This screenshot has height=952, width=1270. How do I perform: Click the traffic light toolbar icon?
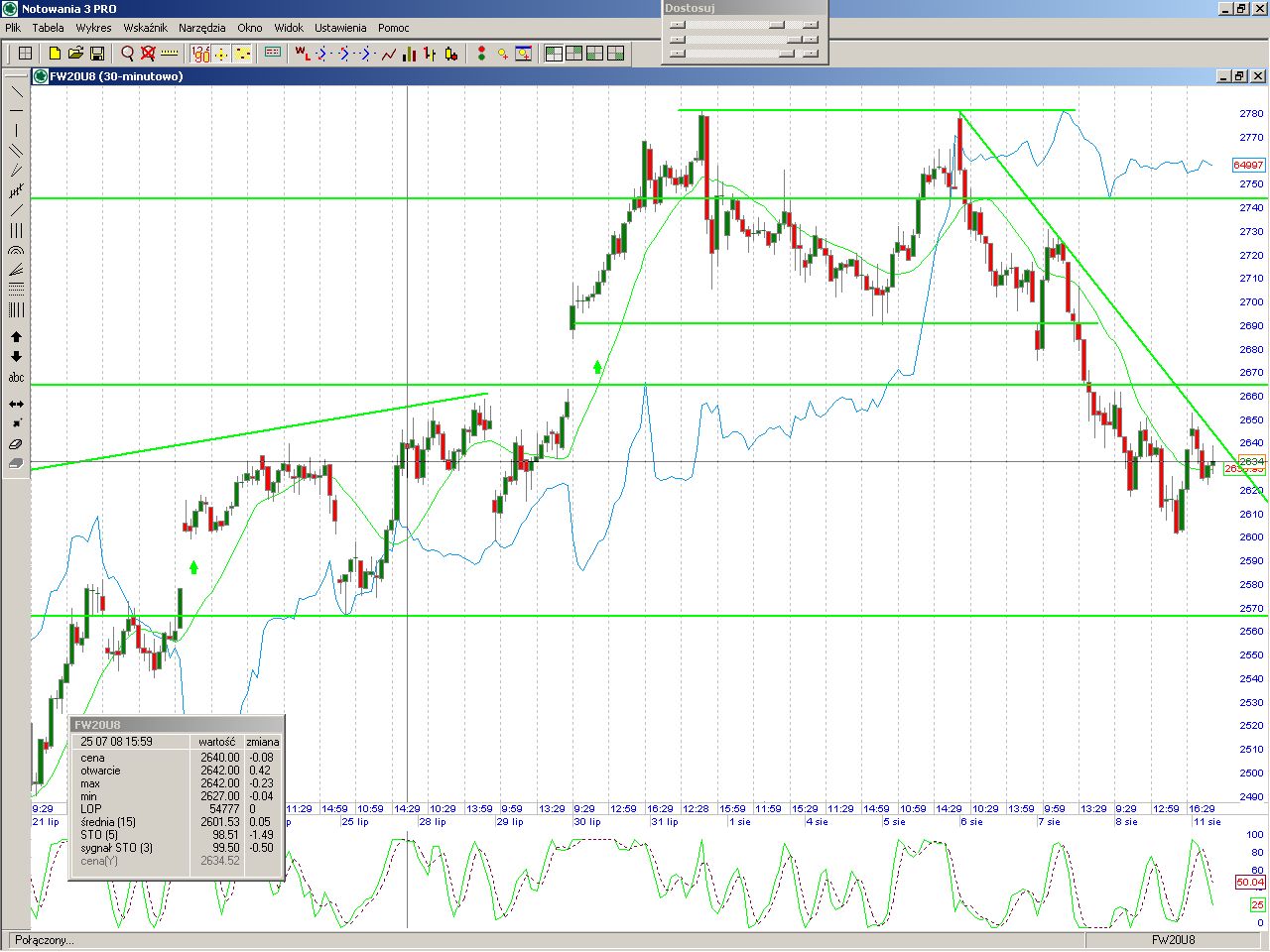tap(481, 54)
